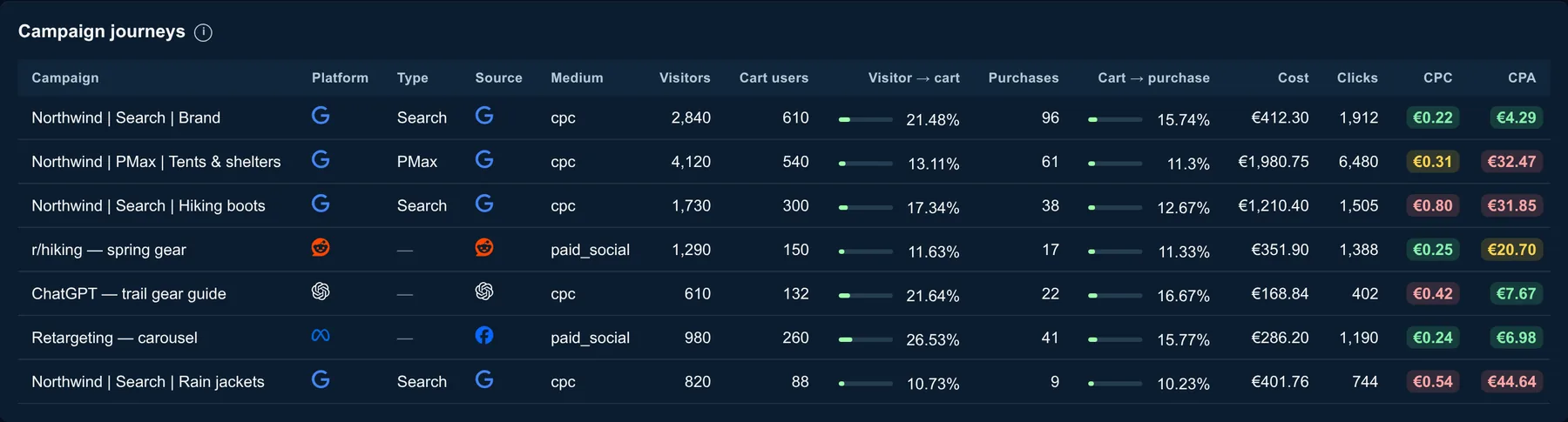Sort by the Purchases column header

pyautogui.click(x=1024, y=78)
